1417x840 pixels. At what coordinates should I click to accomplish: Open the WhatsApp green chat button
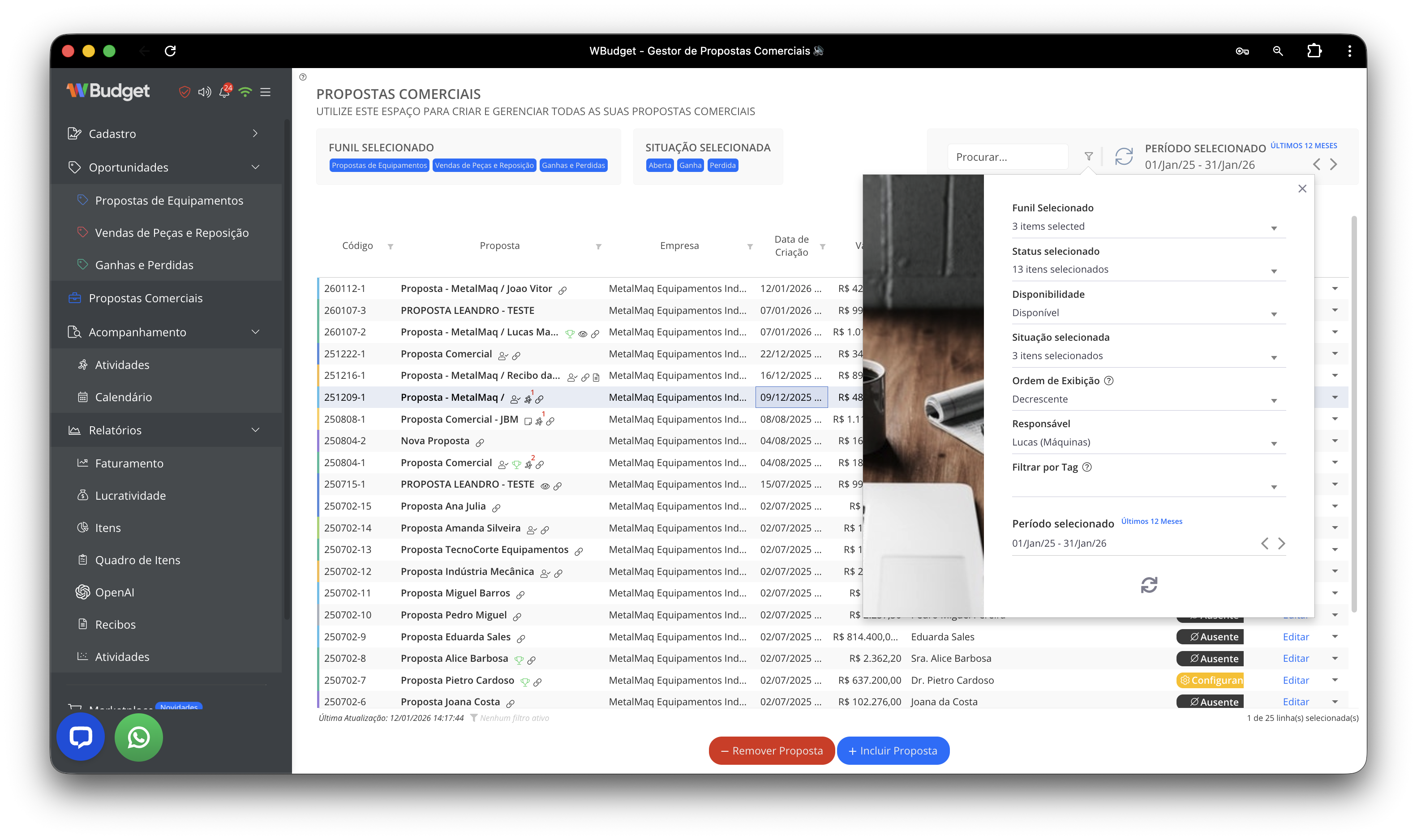point(139,737)
